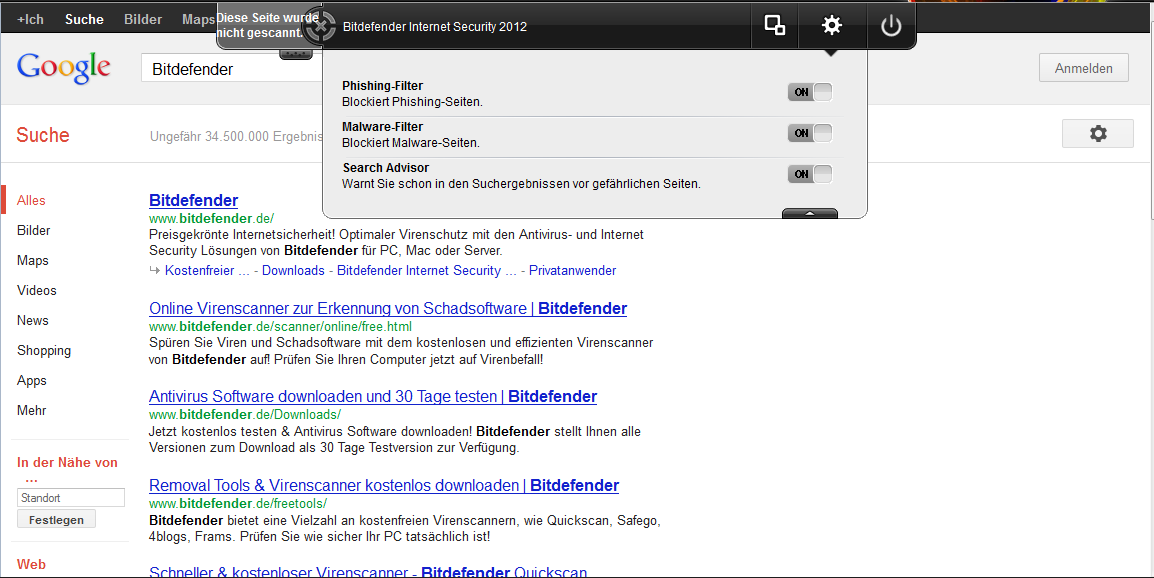The width and height of the screenshot is (1154, 578).
Task: Select Shopping filter in left sidebar
Action: 43,350
